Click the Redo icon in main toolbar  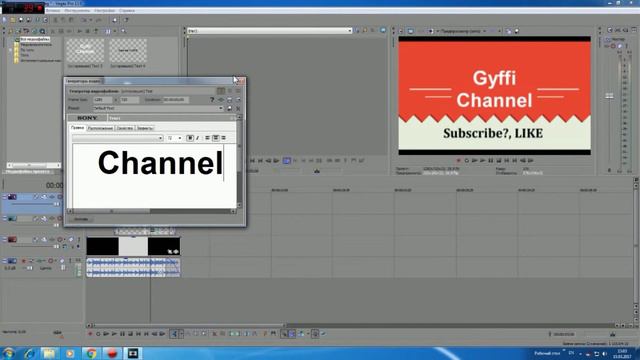tap(98, 20)
